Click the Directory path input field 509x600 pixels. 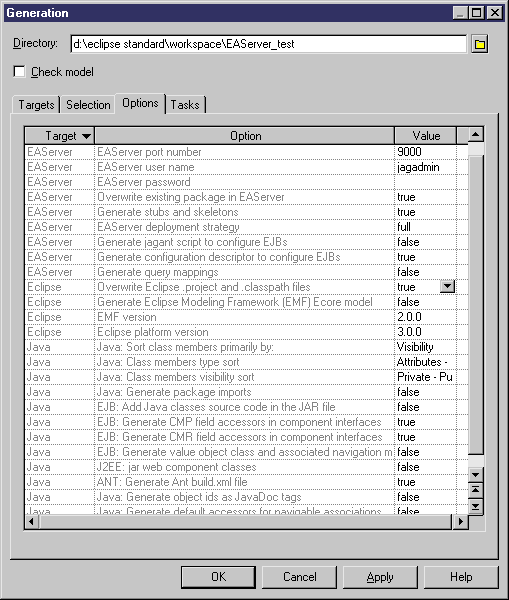point(268,44)
